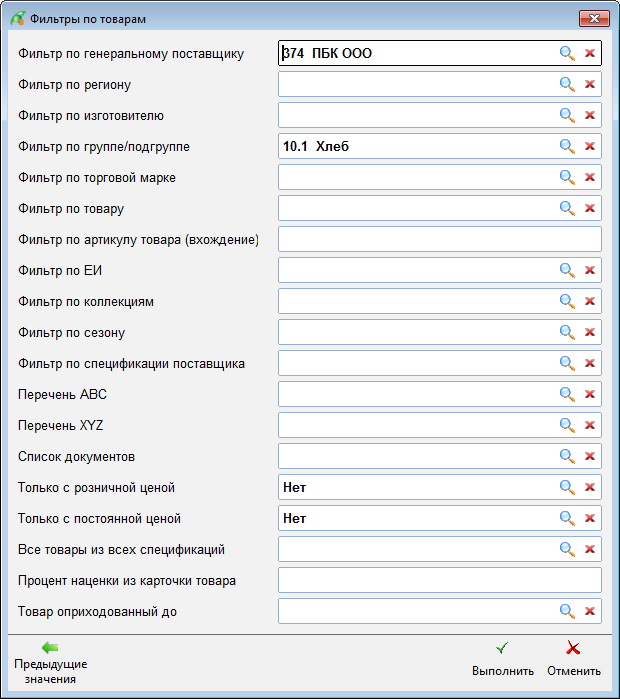Load Предыдущие значения
Image resolution: width=620 pixels, height=699 pixels.
click(50, 661)
